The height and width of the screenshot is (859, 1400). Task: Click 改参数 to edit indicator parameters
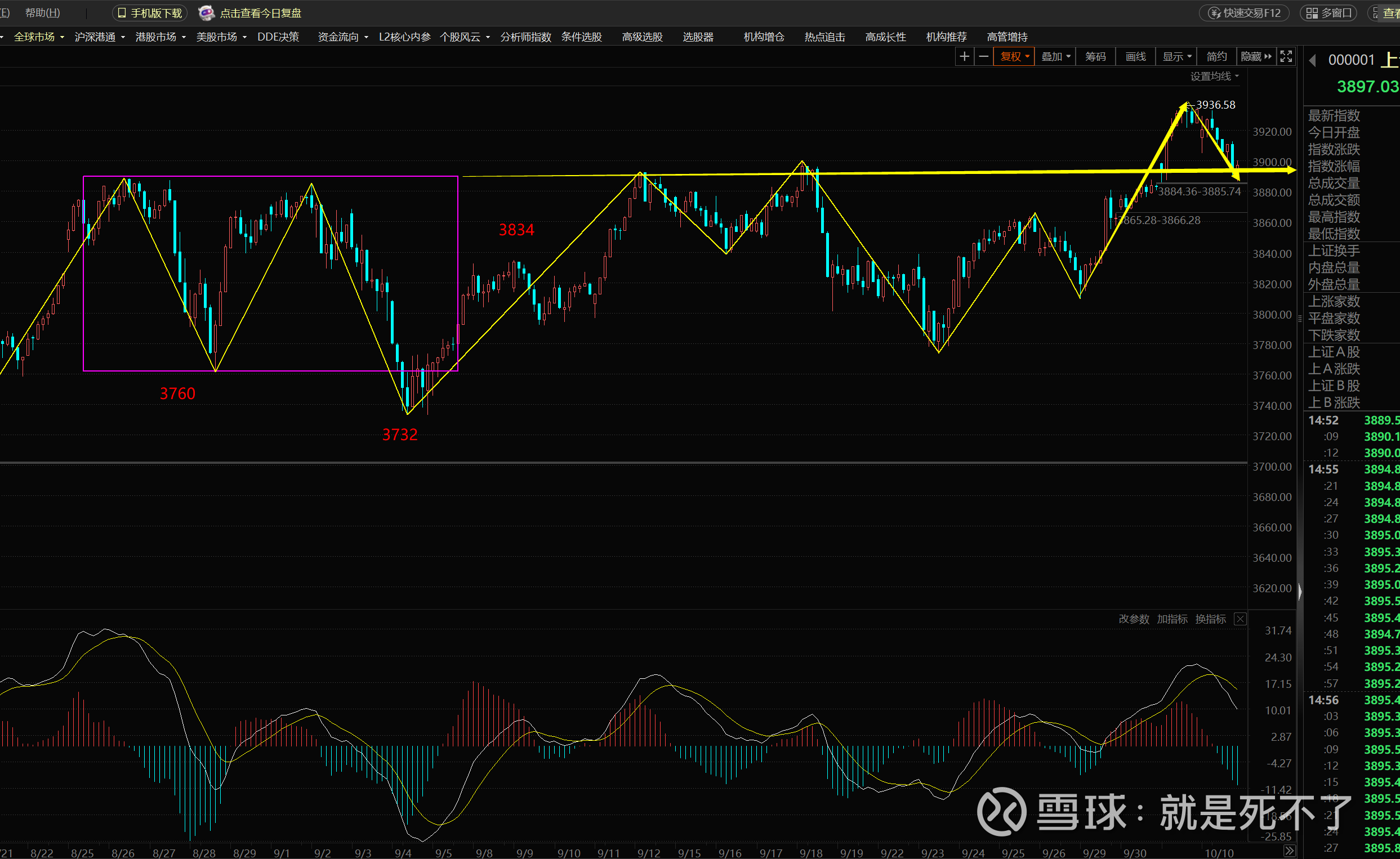(1134, 619)
